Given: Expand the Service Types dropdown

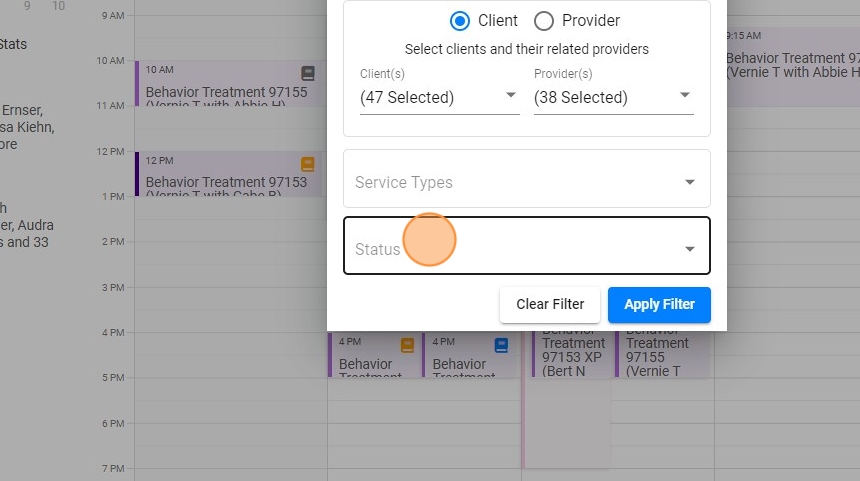Looking at the screenshot, I should pos(689,182).
